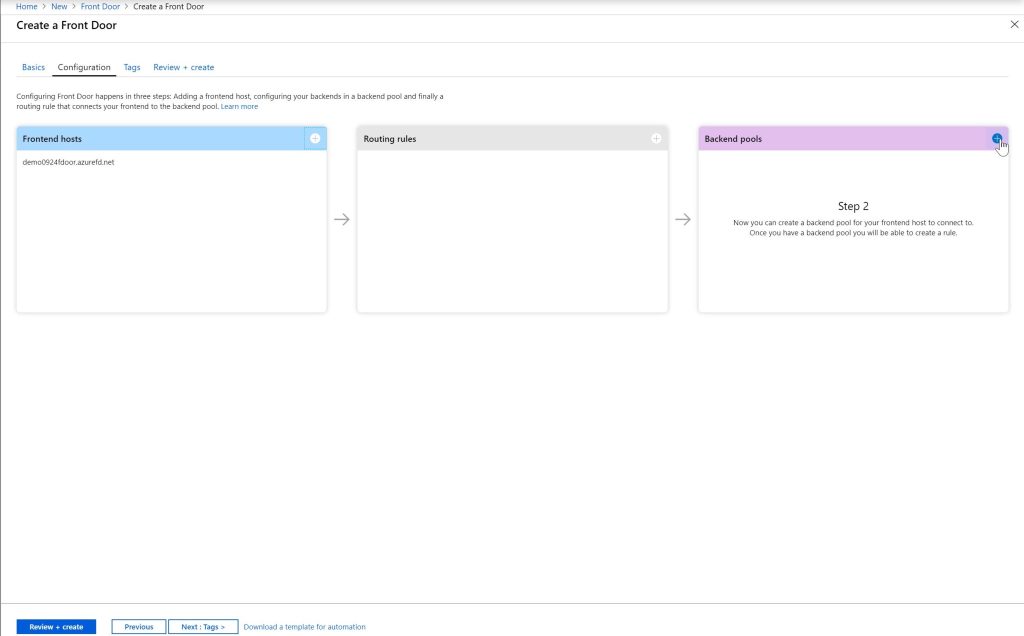The width and height of the screenshot is (1024, 636).
Task: Open Front Door breadcrumb link
Action: click(100, 7)
